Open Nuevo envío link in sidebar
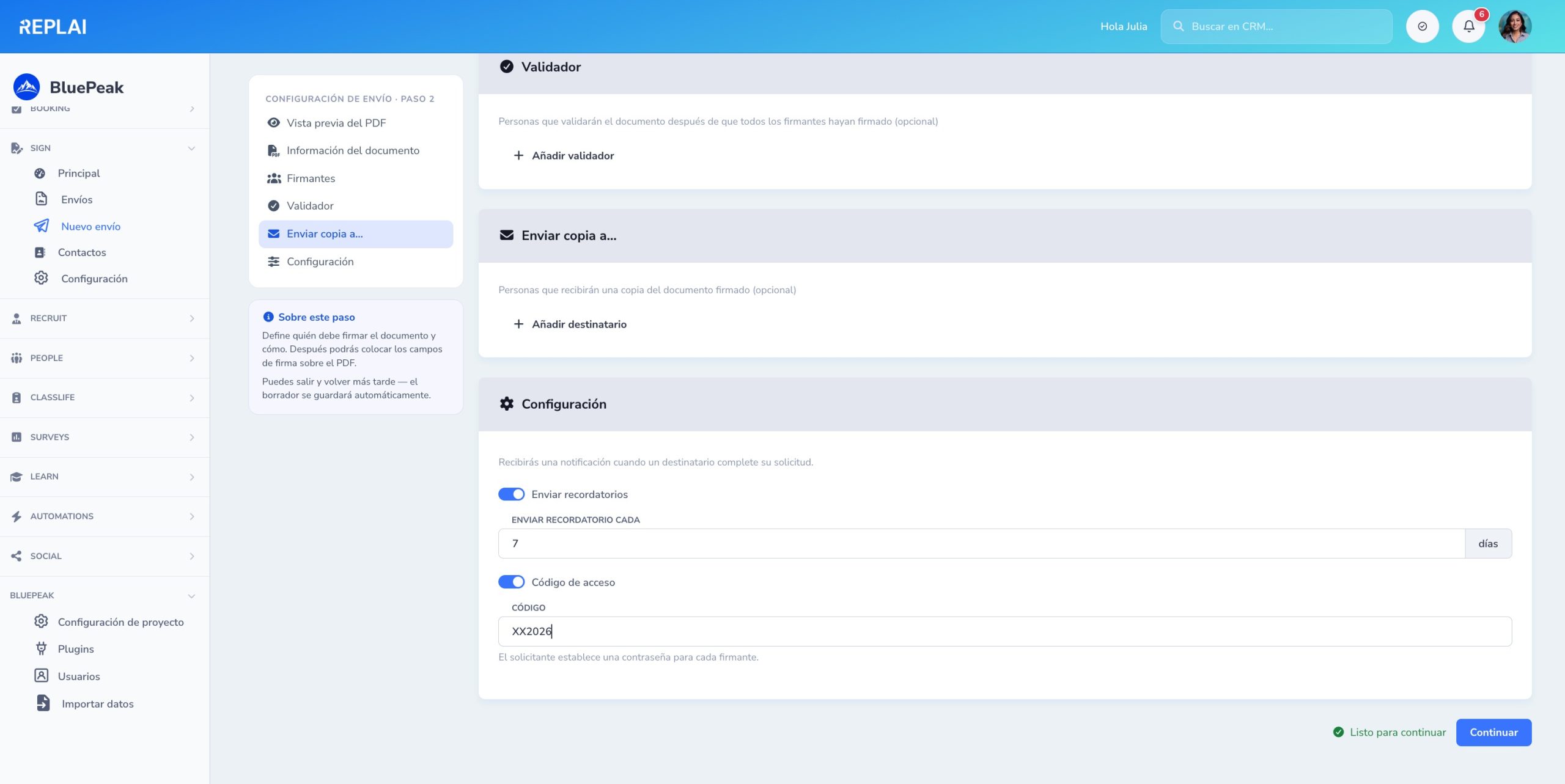Screen dimensions: 1565x784 coord(90,226)
